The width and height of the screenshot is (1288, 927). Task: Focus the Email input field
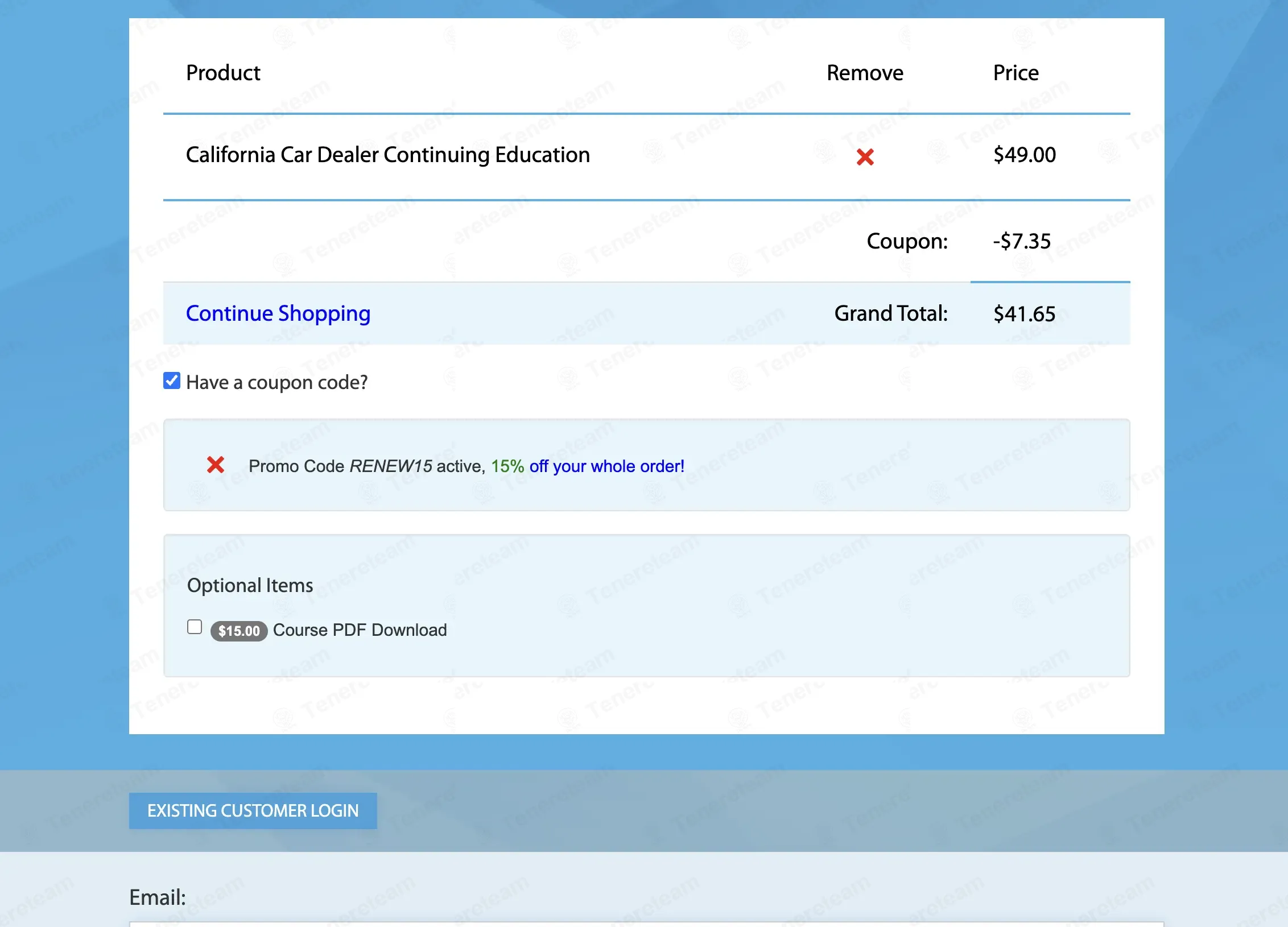pos(646,924)
